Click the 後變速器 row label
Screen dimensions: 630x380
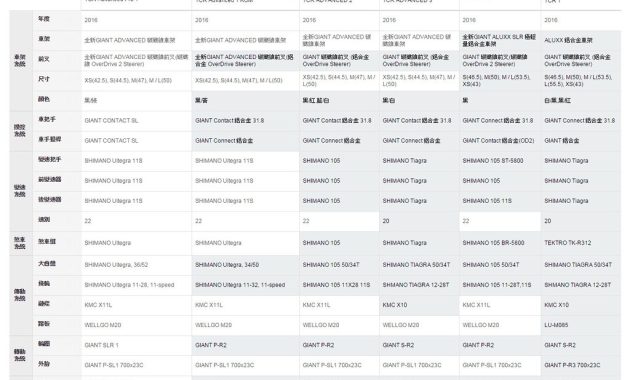(x=50, y=200)
